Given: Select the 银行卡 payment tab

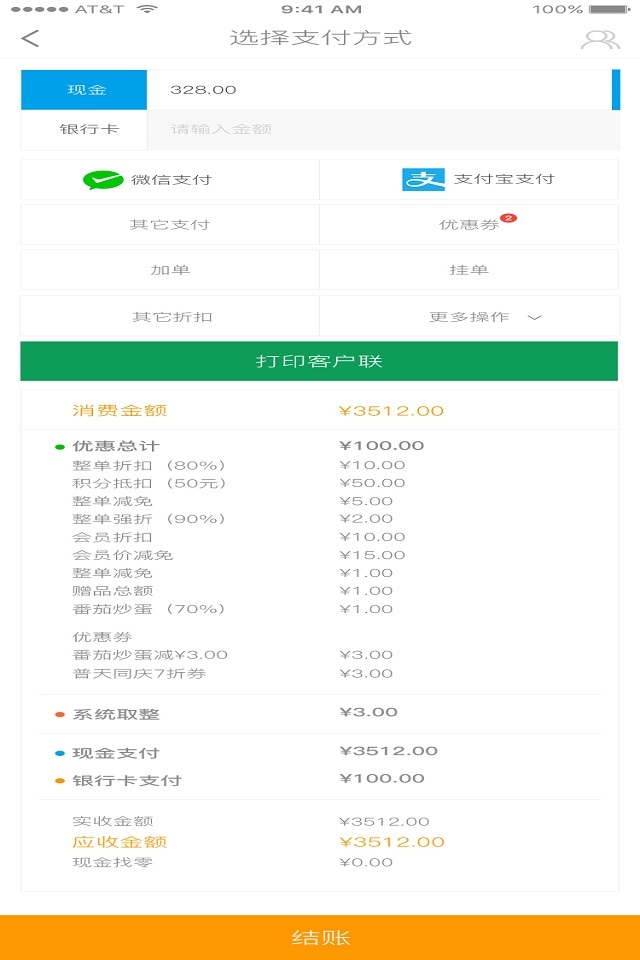Looking at the screenshot, I should coord(85,130).
